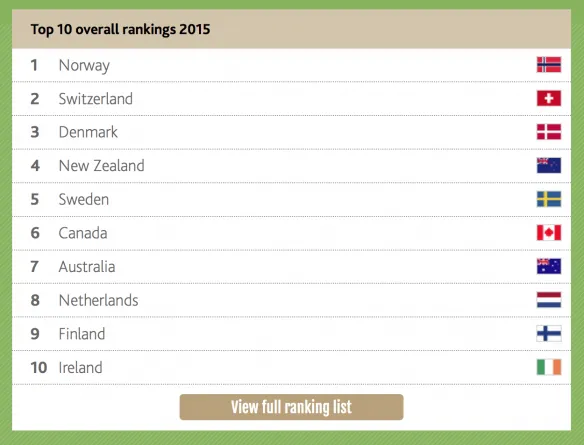Open the Denmark ranking entry
Image resolution: width=584 pixels, height=445 pixels.
point(291,132)
